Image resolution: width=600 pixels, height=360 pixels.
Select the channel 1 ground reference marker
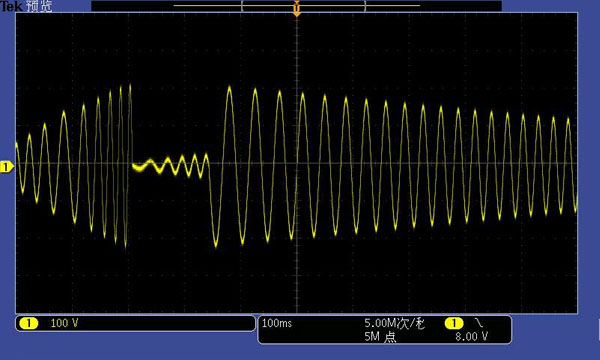7,167
